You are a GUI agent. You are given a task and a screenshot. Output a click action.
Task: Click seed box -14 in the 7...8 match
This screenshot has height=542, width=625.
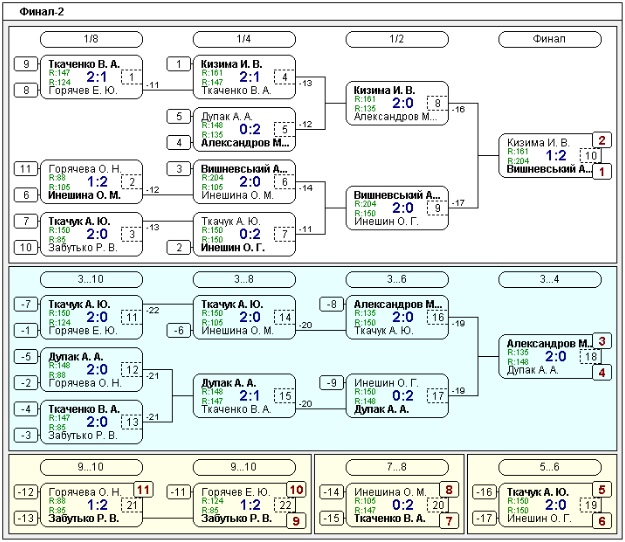coord(332,492)
